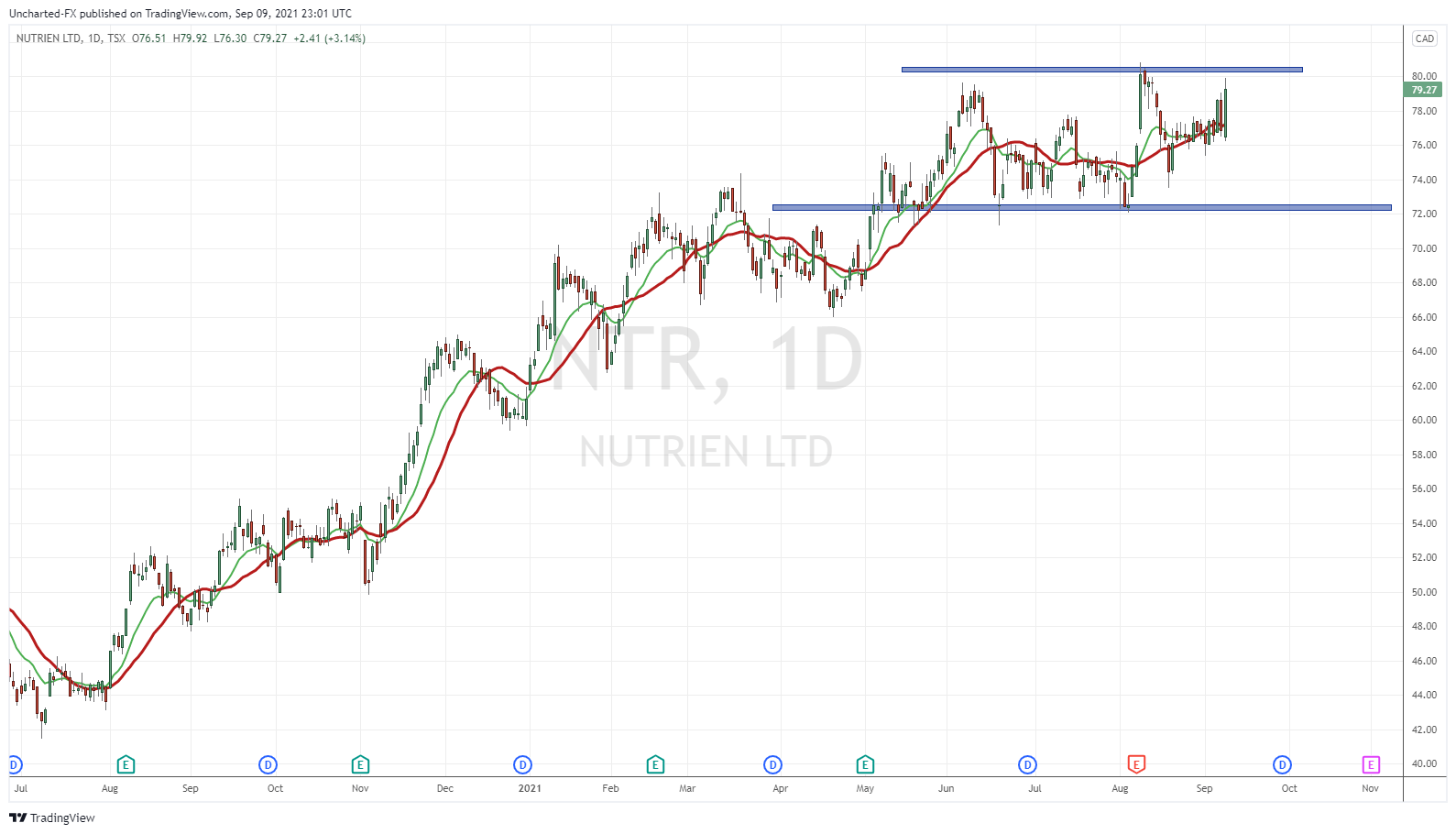Open the CAD currency selector
1456x834 pixels.
click(1425, 38)
